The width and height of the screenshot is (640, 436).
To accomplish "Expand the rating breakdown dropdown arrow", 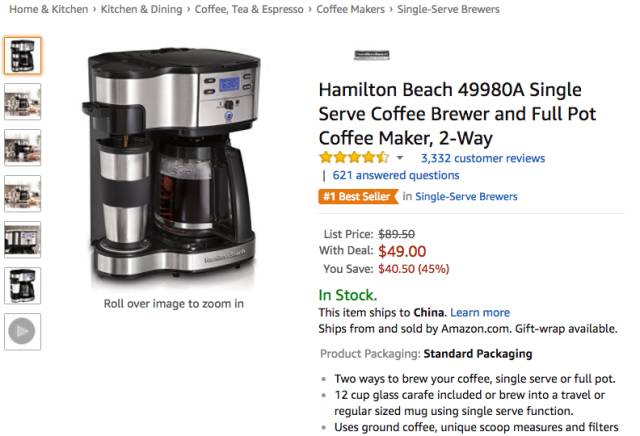I will click(400, 158).
